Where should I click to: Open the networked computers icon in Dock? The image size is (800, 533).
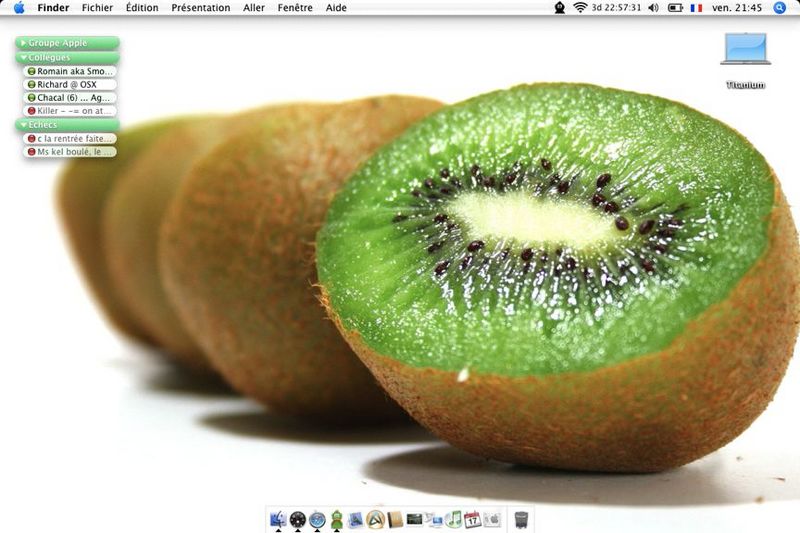pos(434,520)
